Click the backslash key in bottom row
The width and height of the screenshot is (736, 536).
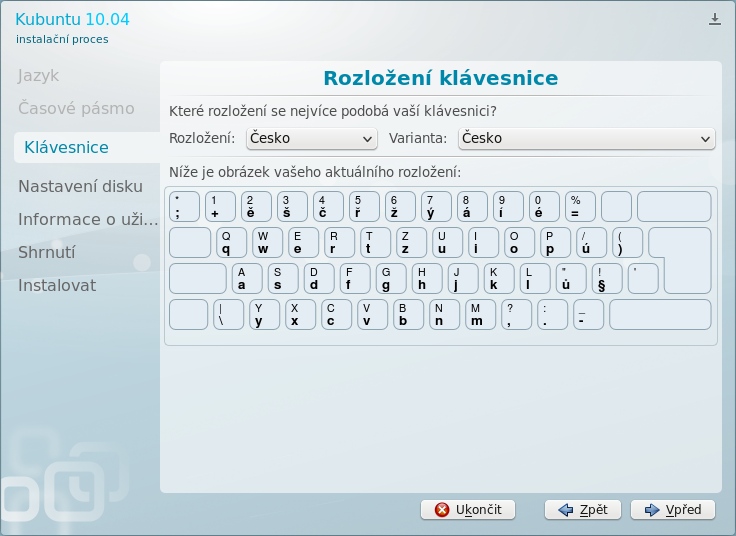229,315
